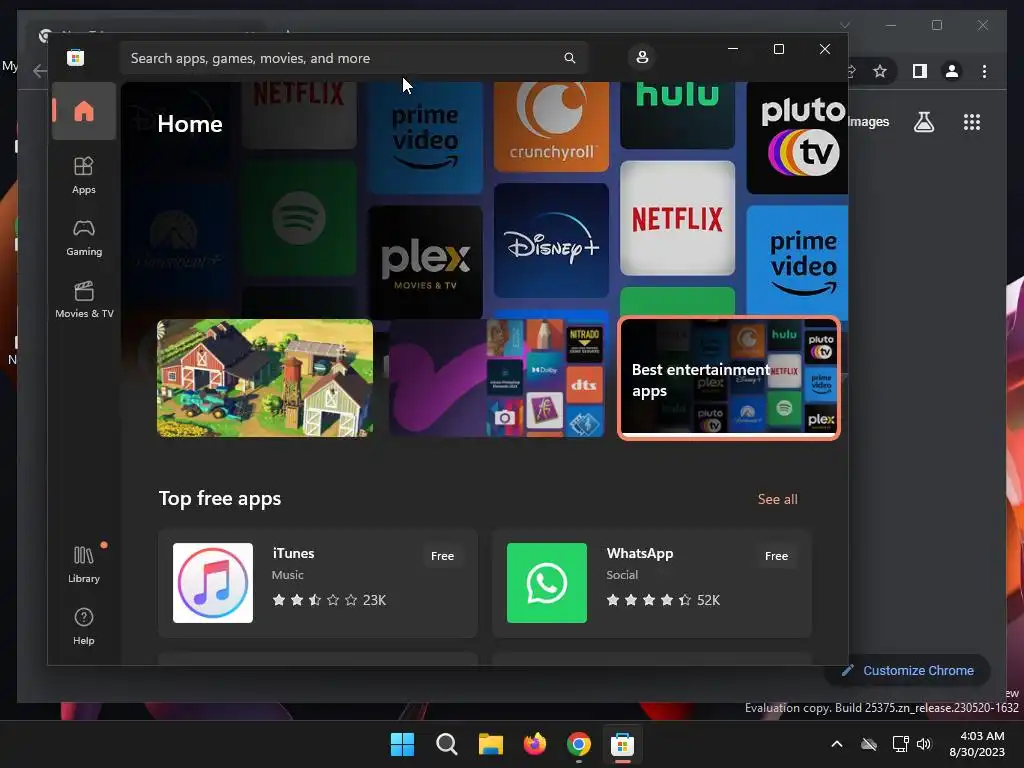The image size is (1024, 768).
Task: Bookmark the page with Chrome's star icon
Action: [x=880, y=71]
